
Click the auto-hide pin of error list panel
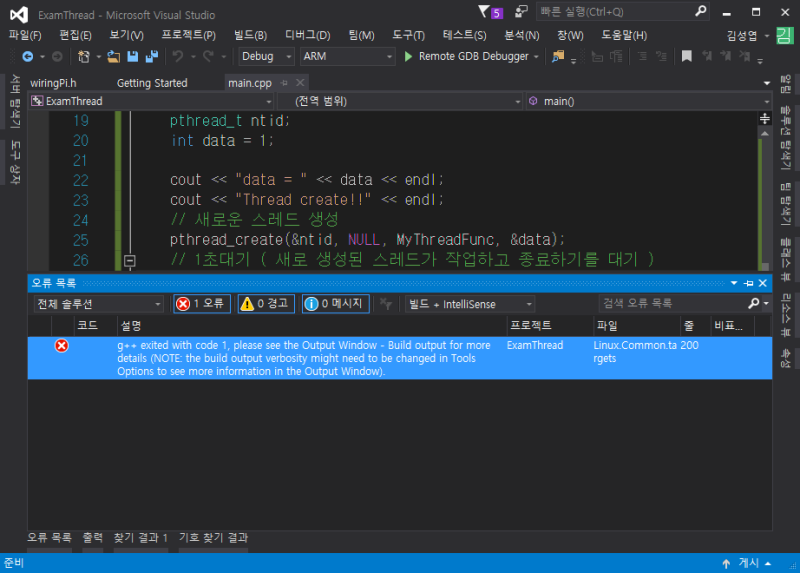coord(748,283)
